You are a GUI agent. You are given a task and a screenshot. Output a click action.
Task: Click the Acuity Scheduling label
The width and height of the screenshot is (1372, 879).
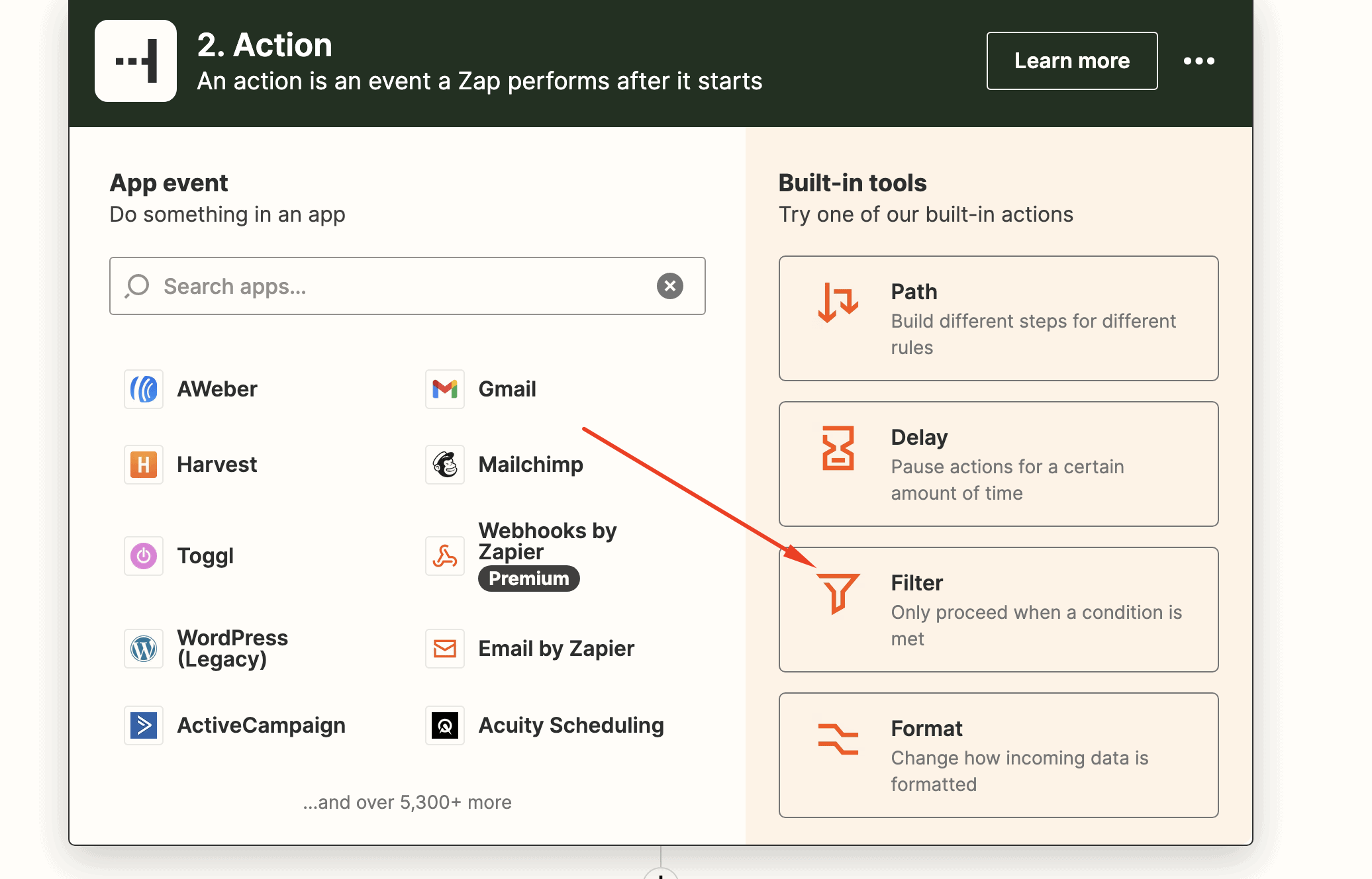coord(571,725)
